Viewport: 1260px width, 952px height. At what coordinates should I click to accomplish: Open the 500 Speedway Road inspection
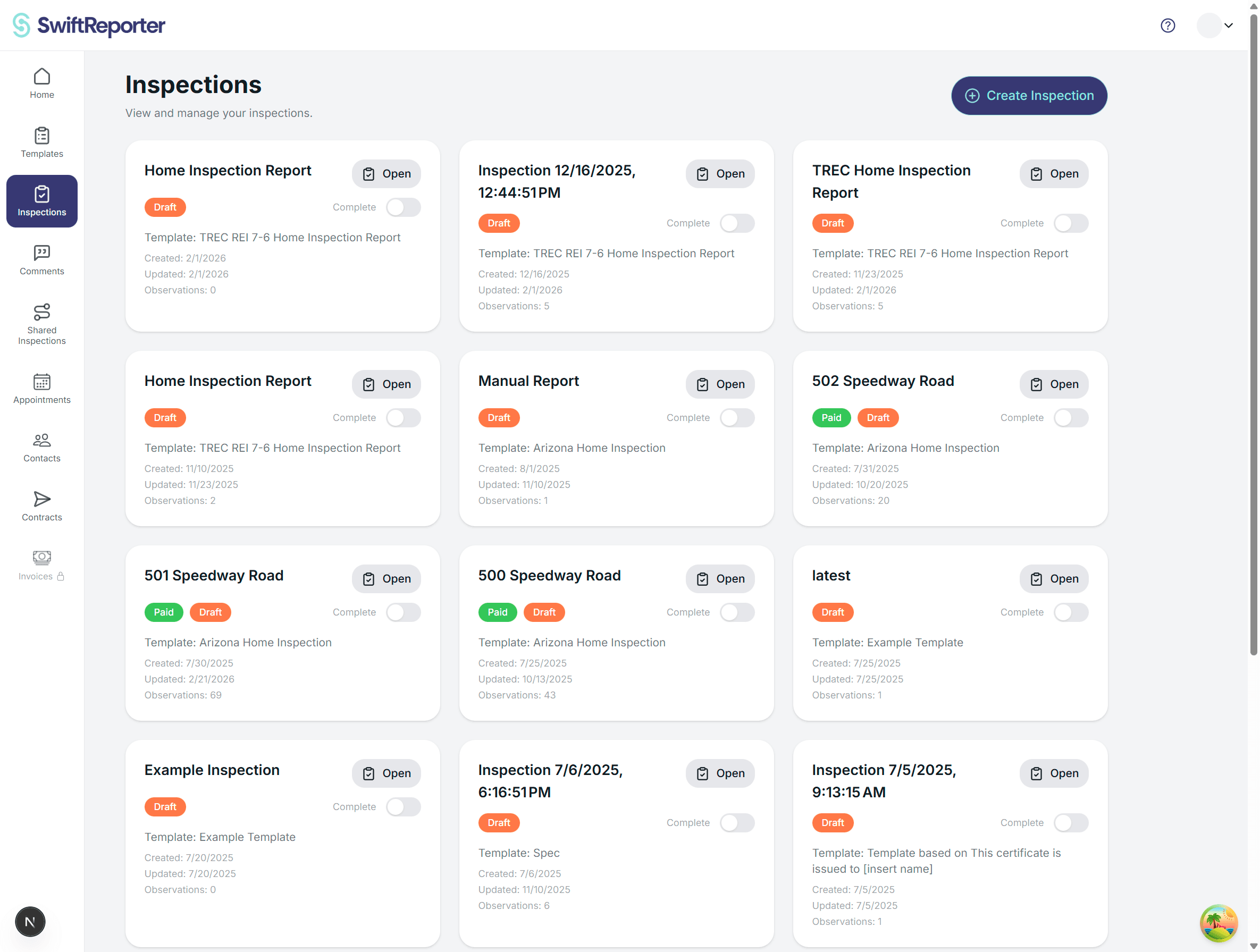[720, 578]
